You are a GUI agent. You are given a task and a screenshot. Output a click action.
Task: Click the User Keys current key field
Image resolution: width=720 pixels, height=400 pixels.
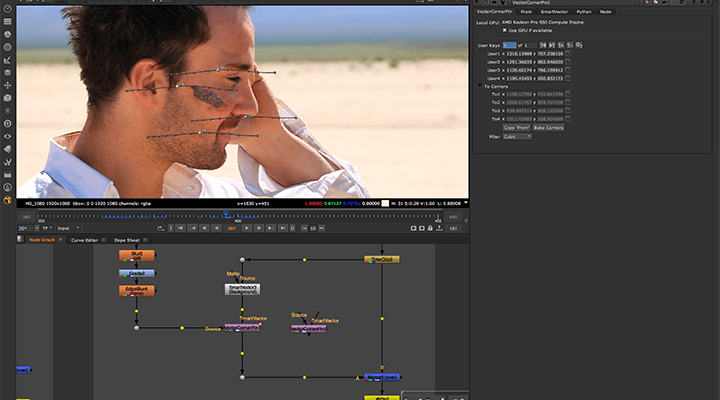pyautogui.click(x=509, y=45)
